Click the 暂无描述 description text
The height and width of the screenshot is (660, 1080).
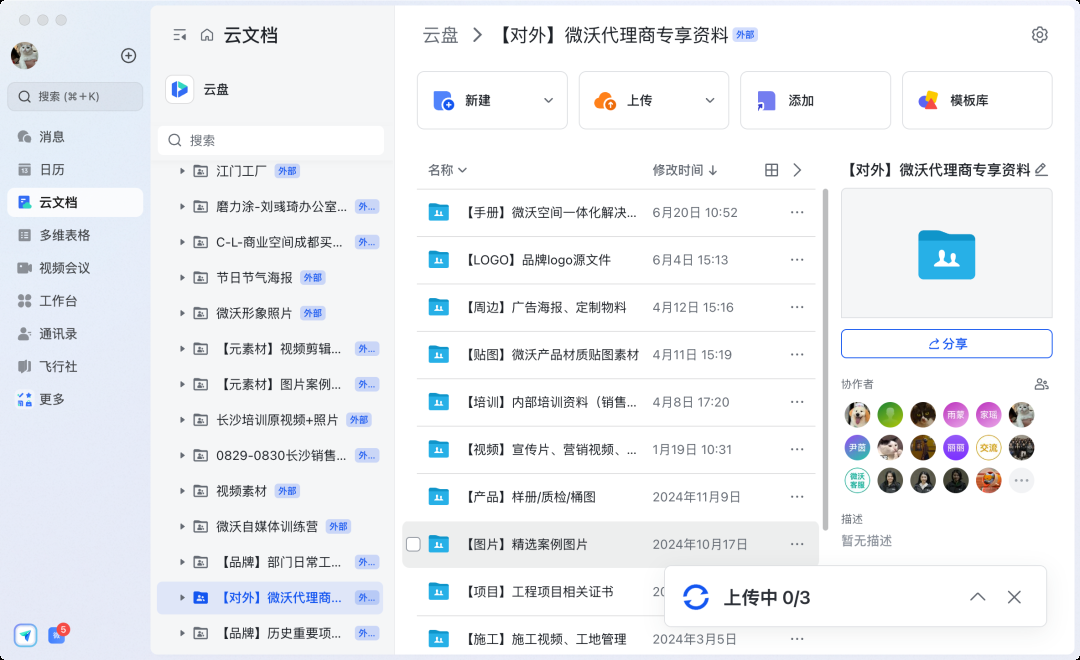click(866, 541)
